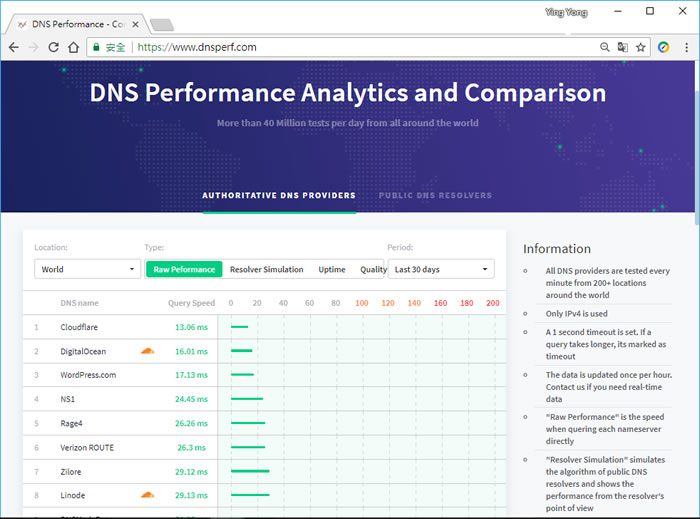Click the Cloudflare provider name
The width and height of the screenshot is (700, 519).
pyautogui.click(x=79, y=327)
